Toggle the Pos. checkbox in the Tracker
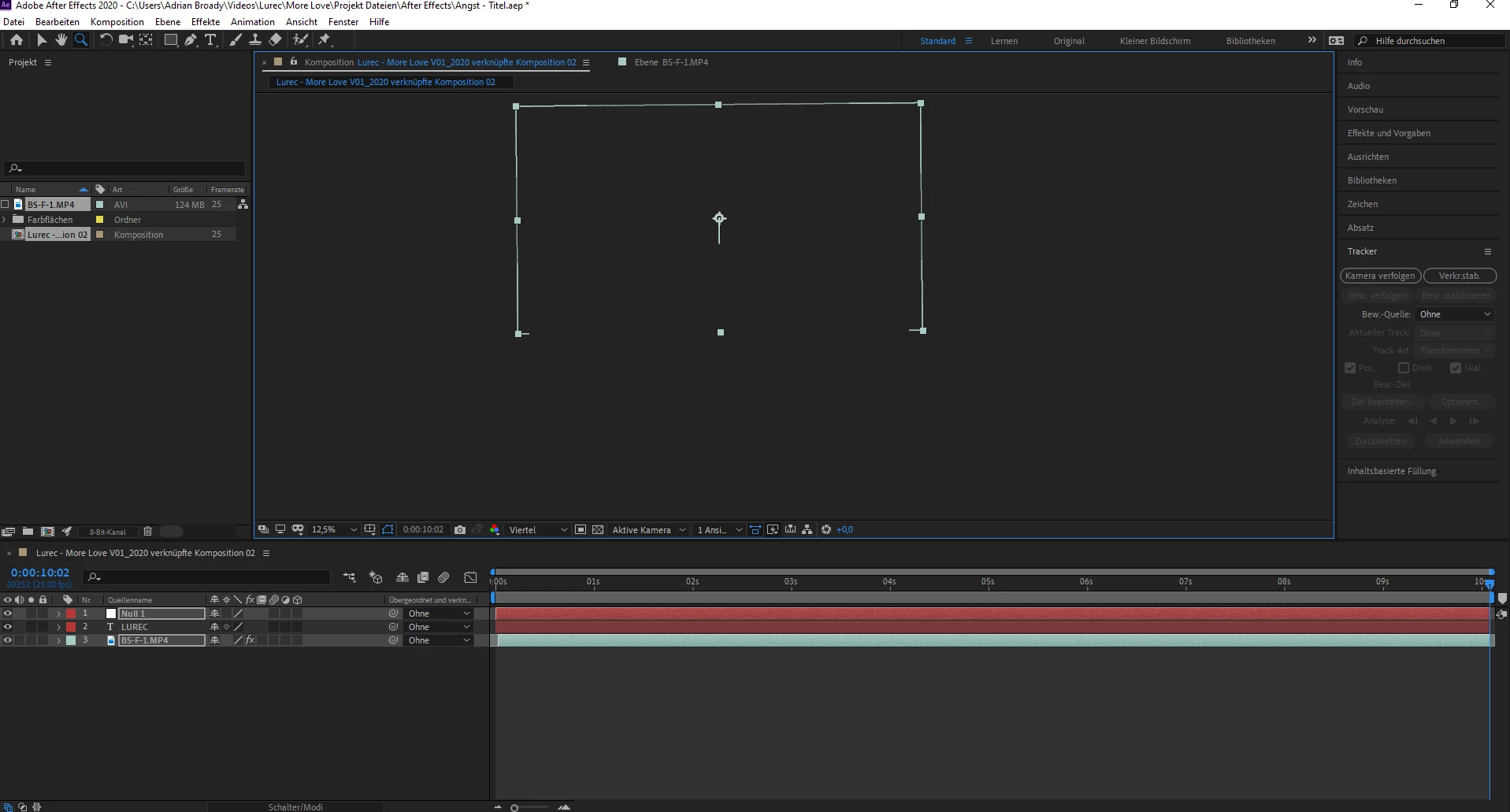The height and width of the screenshot is (812, 1510). click(1350, 368)
